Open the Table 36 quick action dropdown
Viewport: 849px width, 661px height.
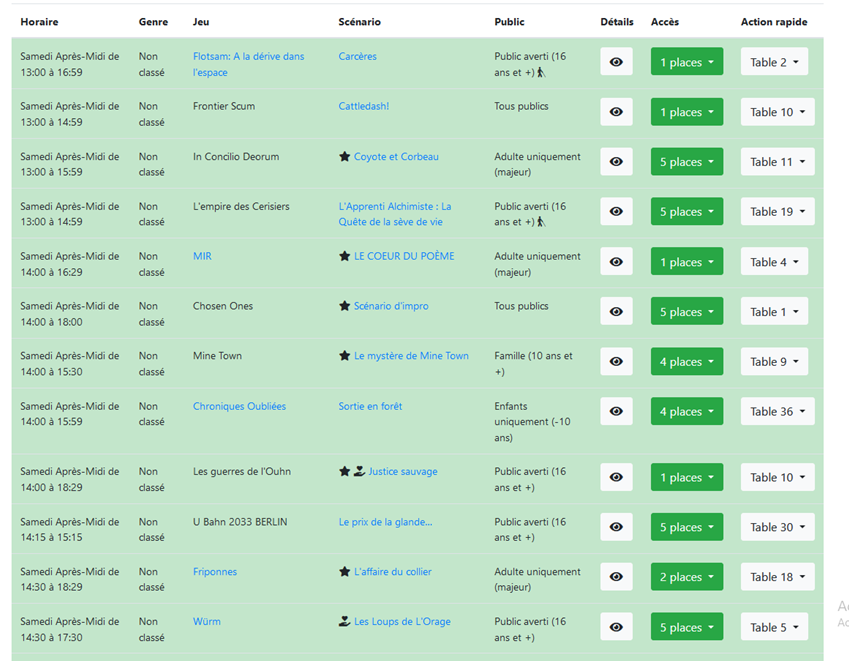tap(777, 412)
